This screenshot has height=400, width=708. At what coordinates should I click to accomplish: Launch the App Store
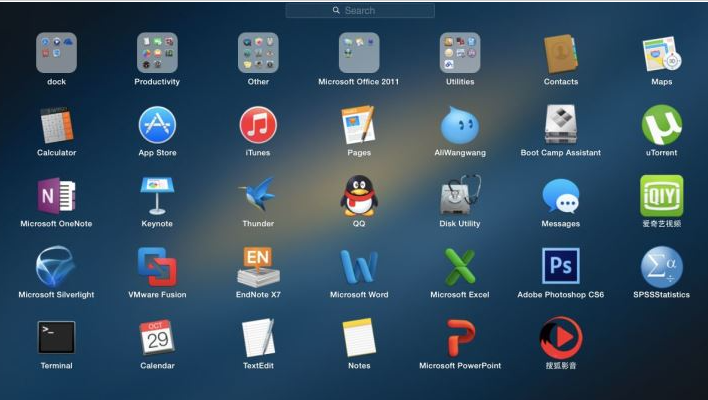click(x=157, y=125)
